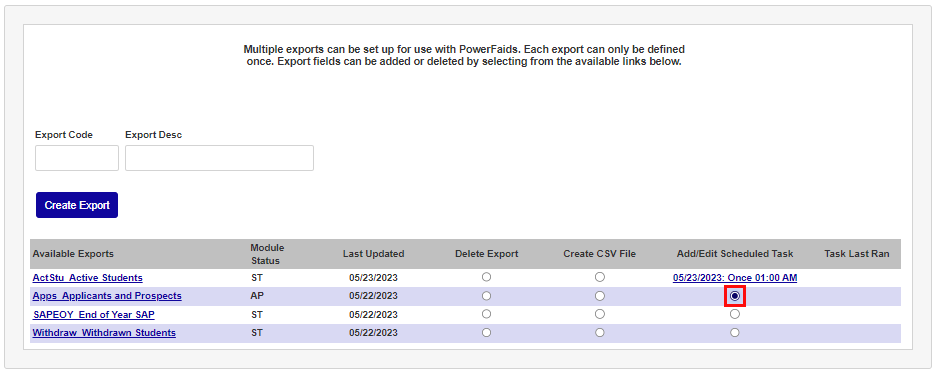Click the Export Code label

64,135
